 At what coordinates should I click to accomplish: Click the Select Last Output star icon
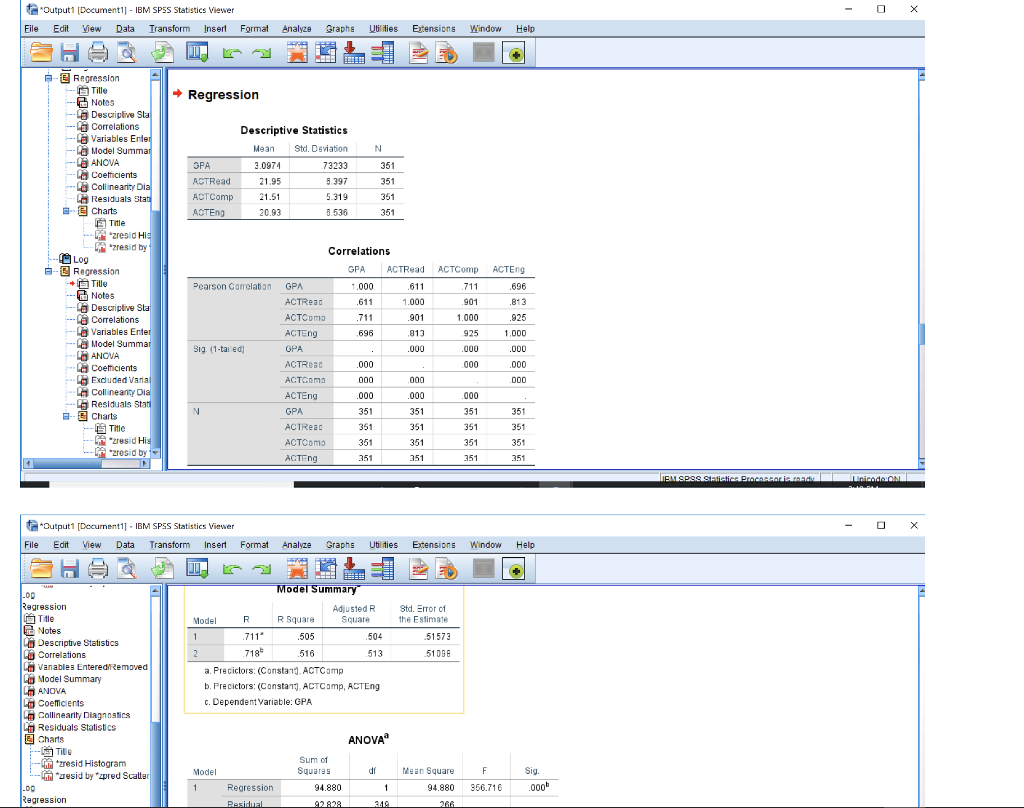coord(299,53)
